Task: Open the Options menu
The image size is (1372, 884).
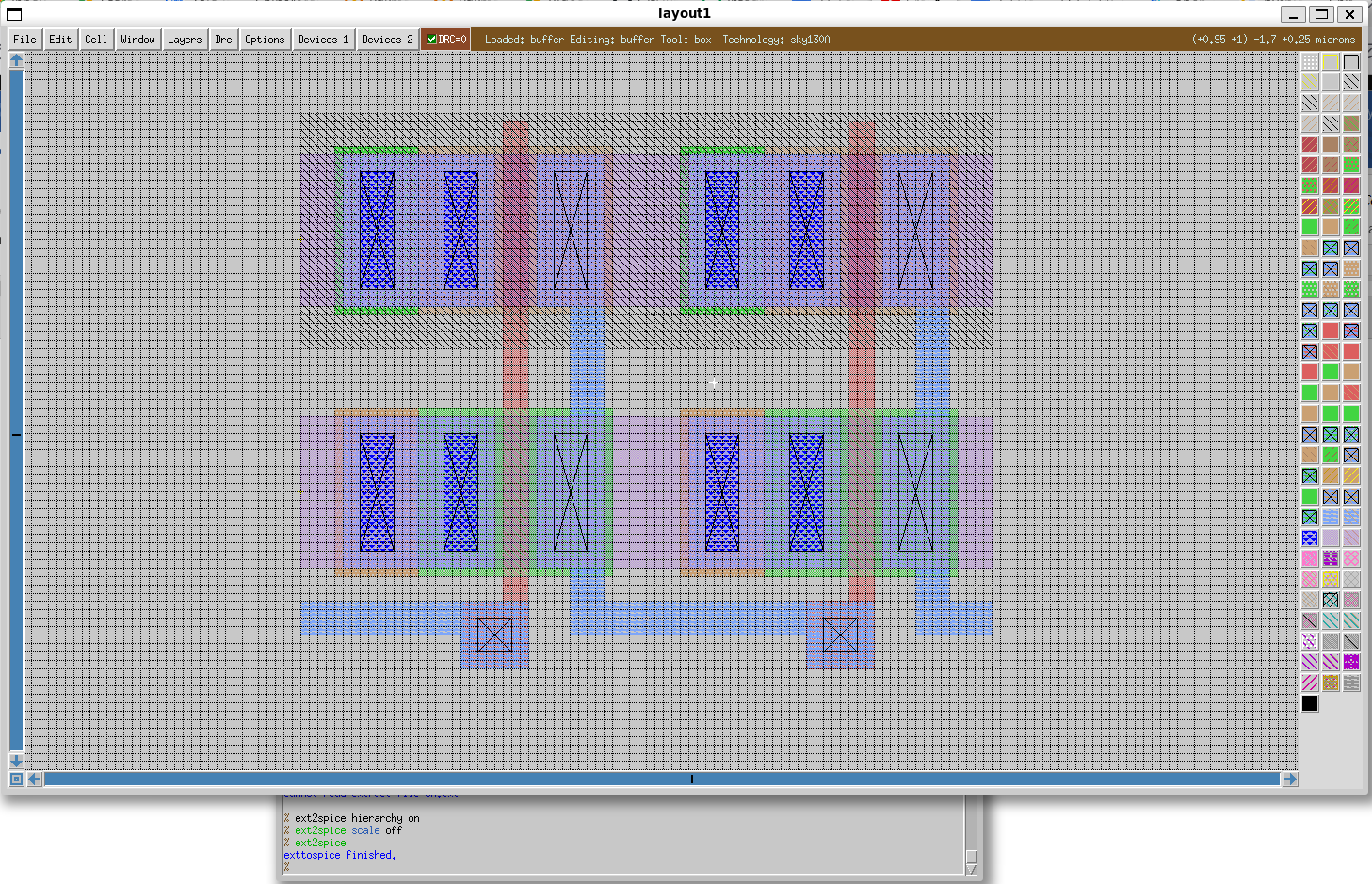Action: click(265, 40)
